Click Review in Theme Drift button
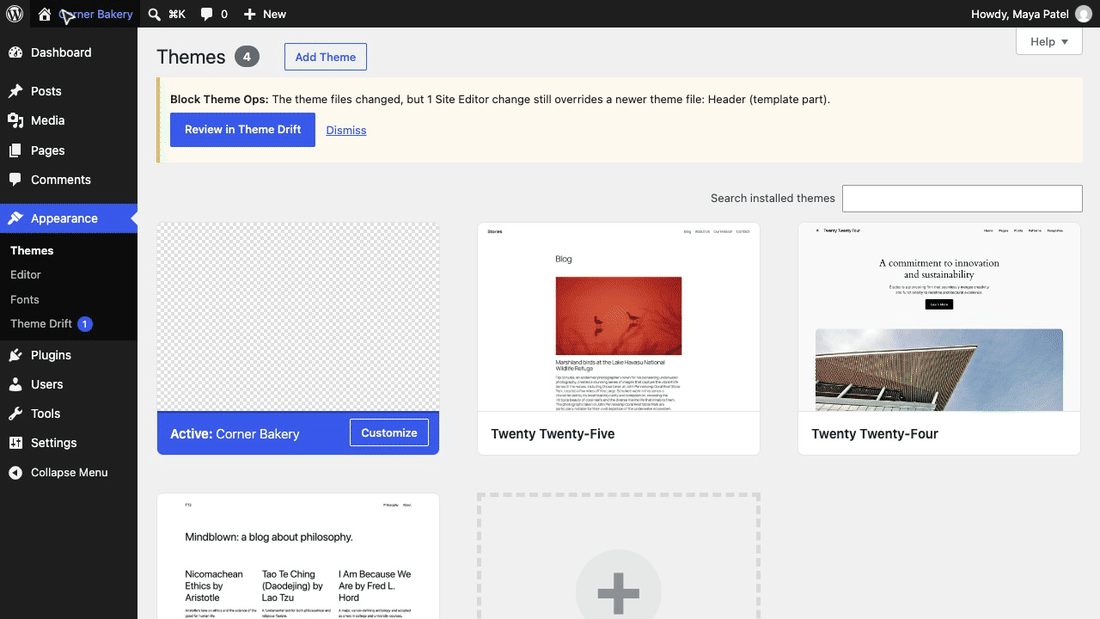 243,130
